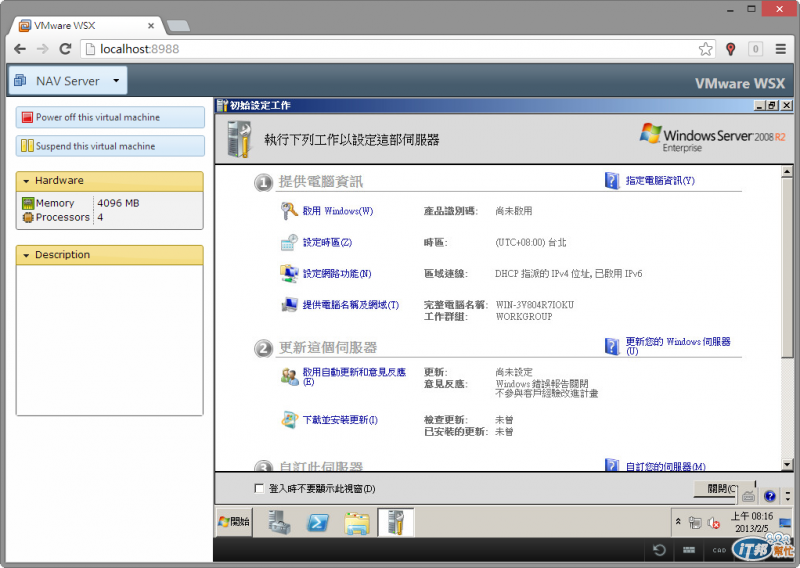Open the 開始 Start menu

pos(234,522)
